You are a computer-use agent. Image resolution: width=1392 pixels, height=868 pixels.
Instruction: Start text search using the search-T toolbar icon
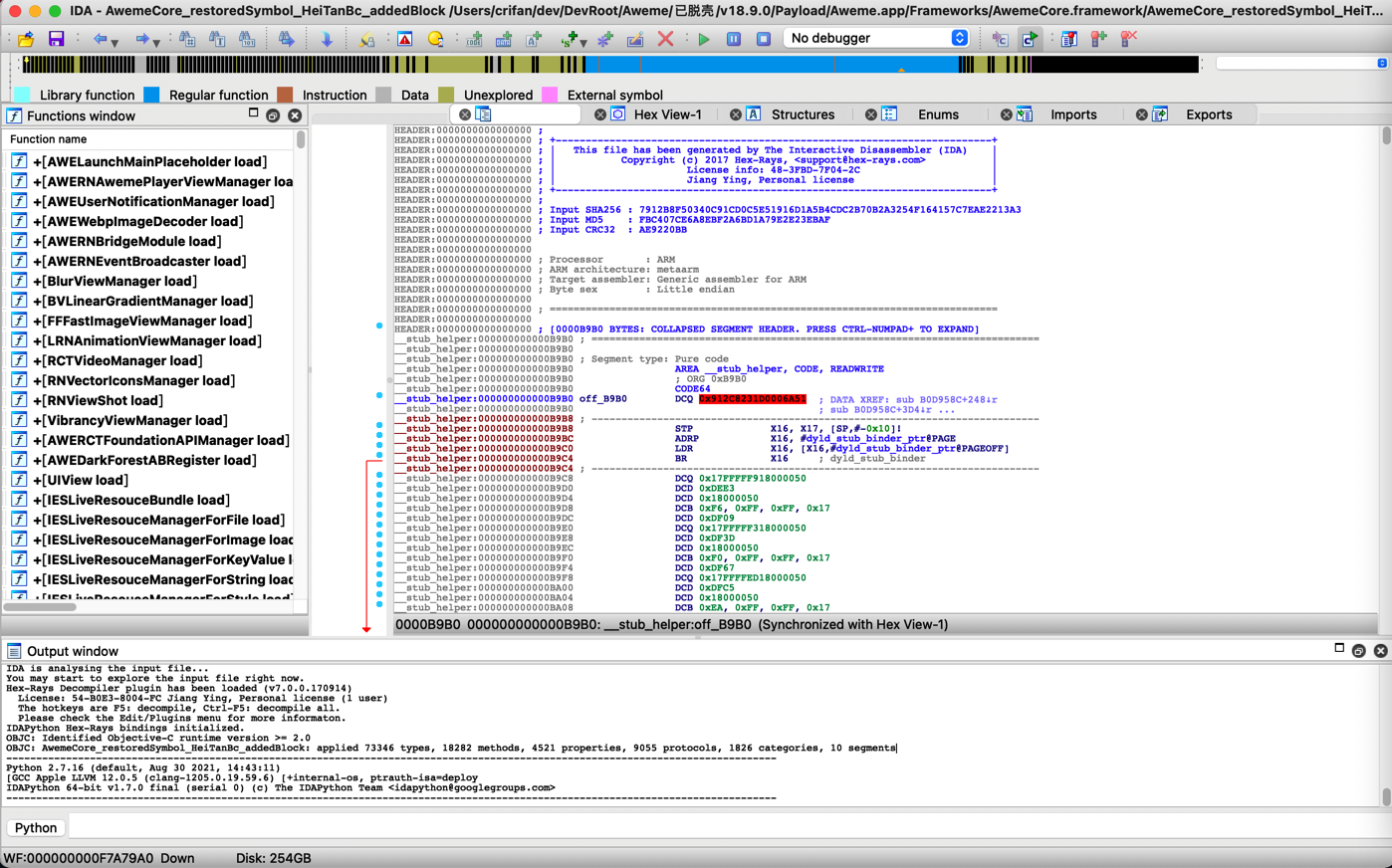click(x=217, y=38)
